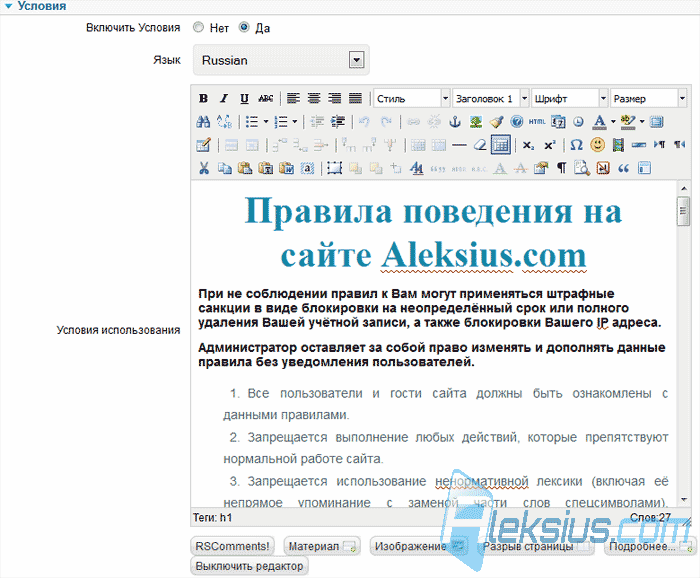Insert a special character with the Omega icon
The height and width of the screenshot is (578, 700).
(577, 145)
